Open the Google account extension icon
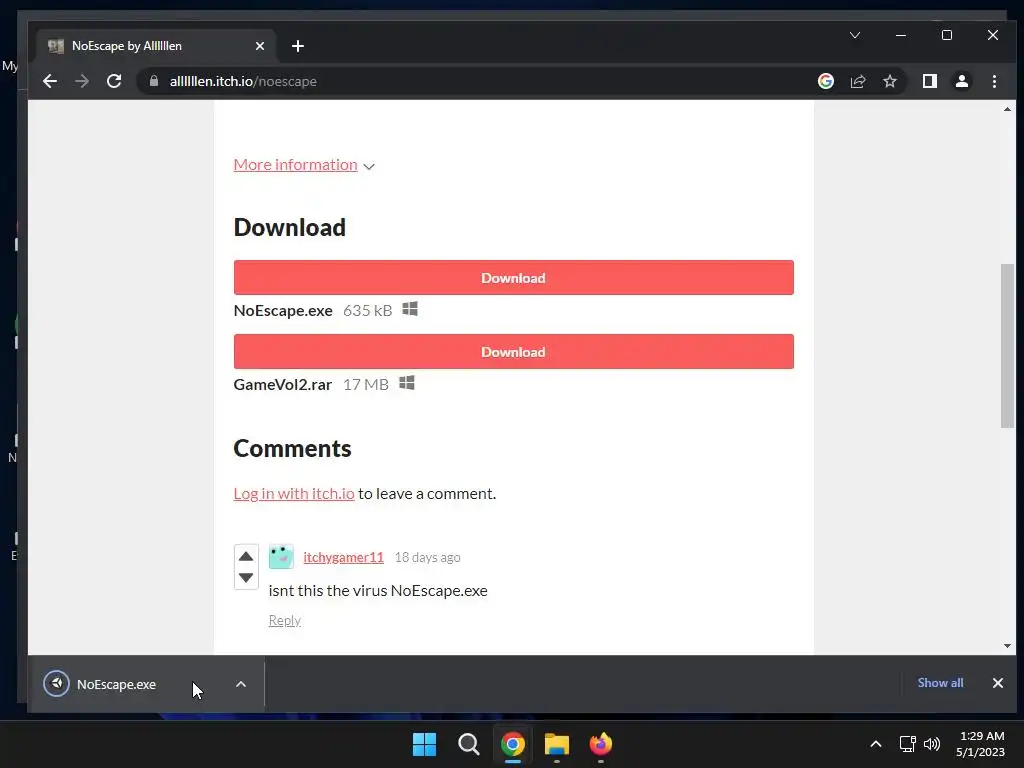The image size is (1024, 768). (825, 81)
